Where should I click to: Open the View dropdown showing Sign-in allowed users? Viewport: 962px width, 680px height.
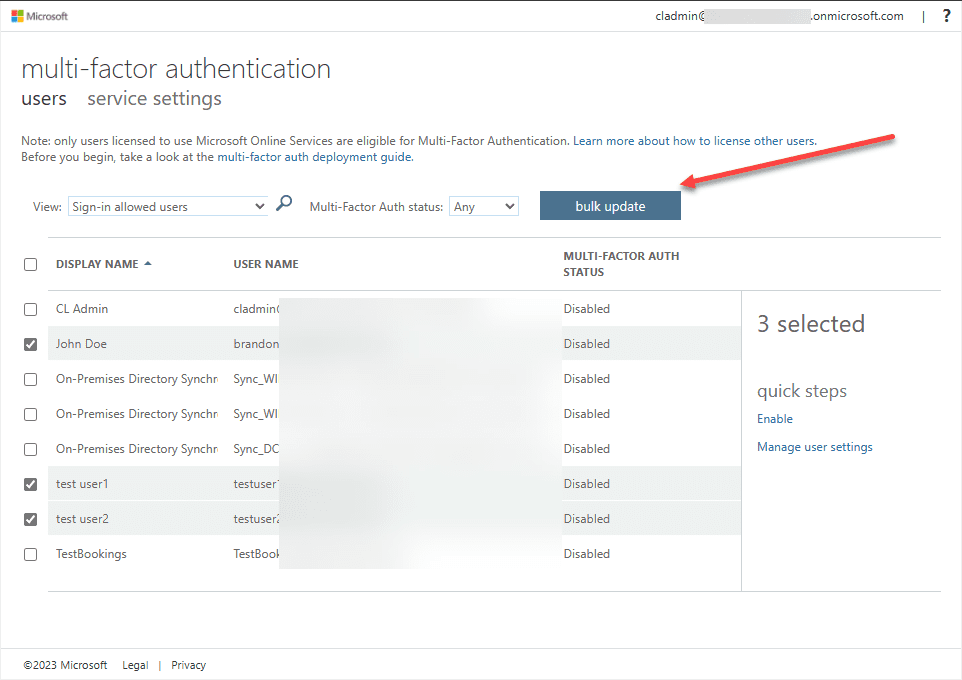[168, 206]
